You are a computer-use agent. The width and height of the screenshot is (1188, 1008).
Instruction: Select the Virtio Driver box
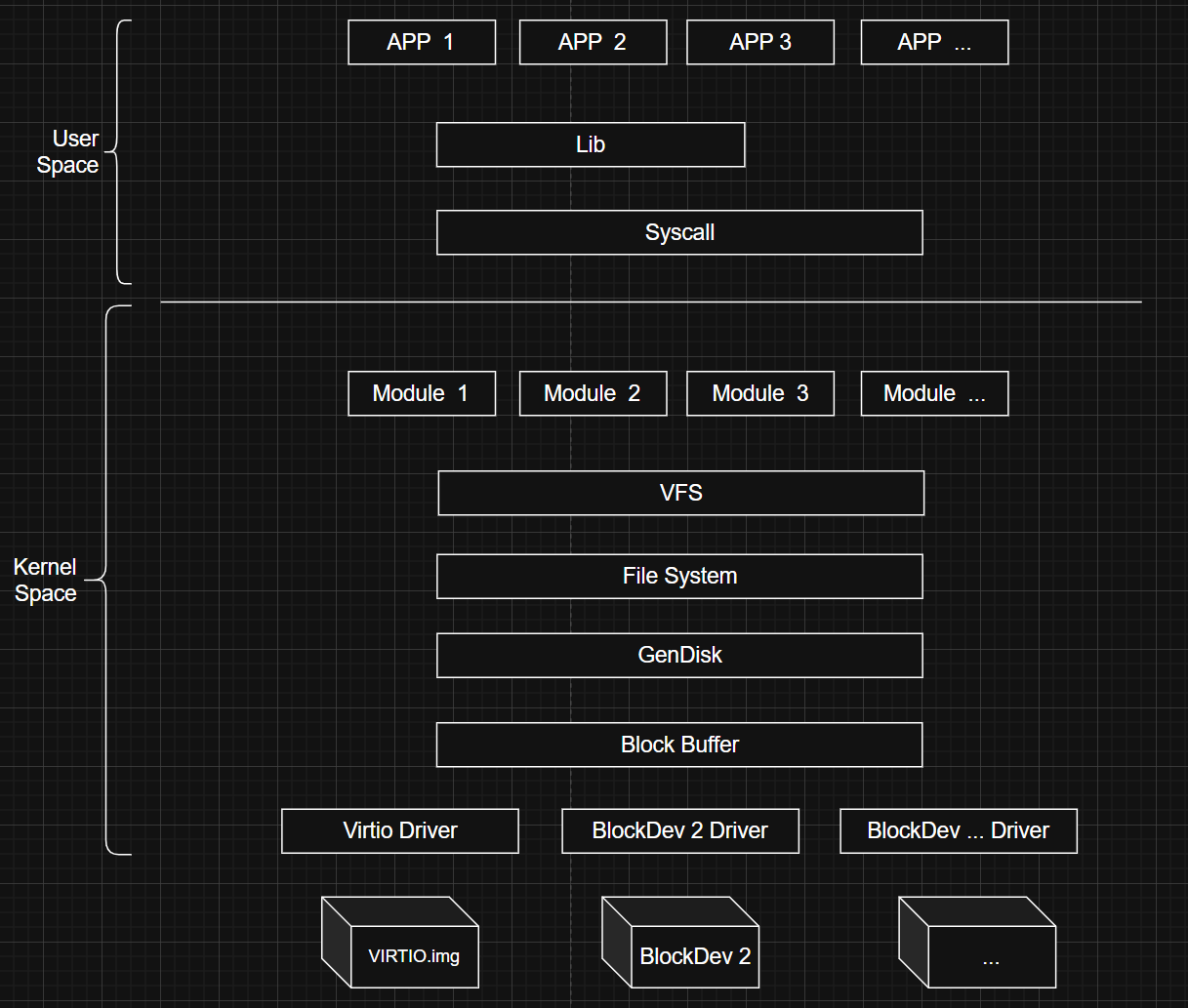pos(400,831)
